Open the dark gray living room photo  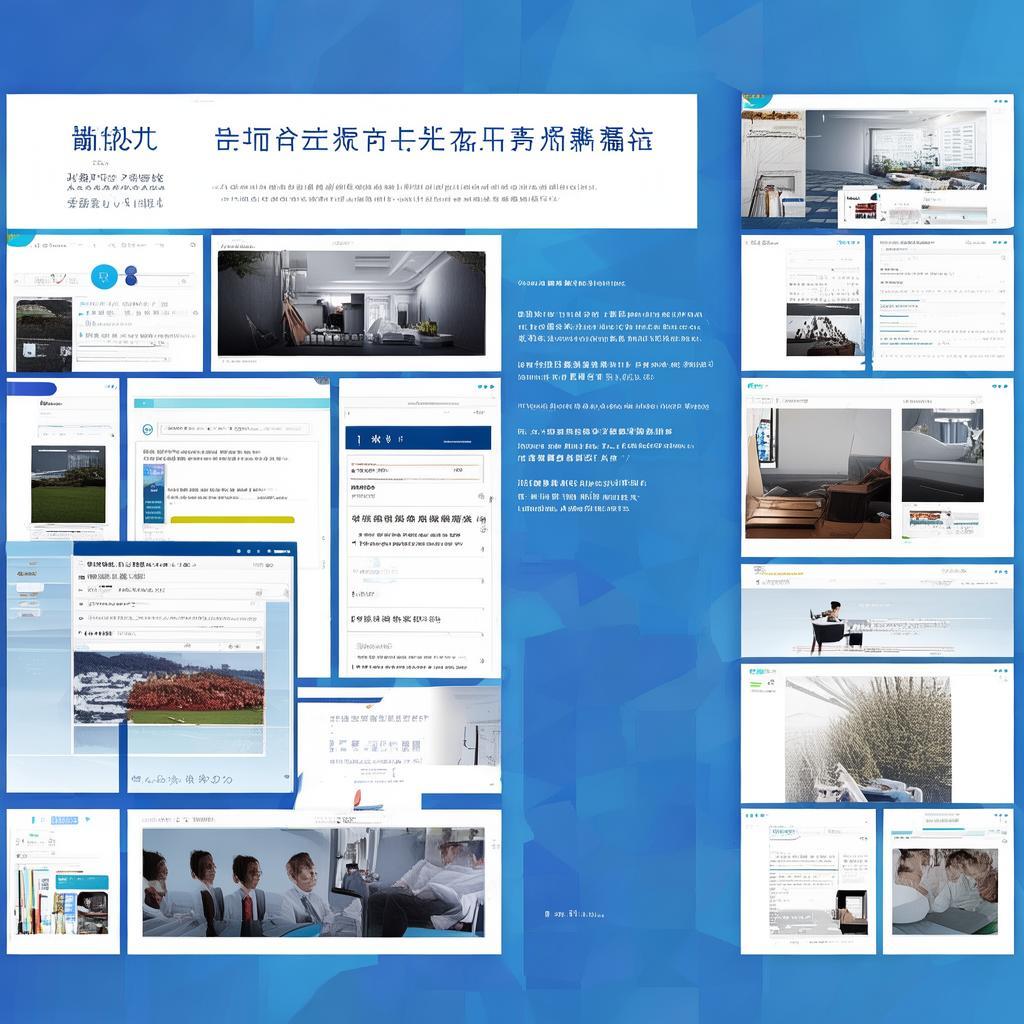click(351, 302)
